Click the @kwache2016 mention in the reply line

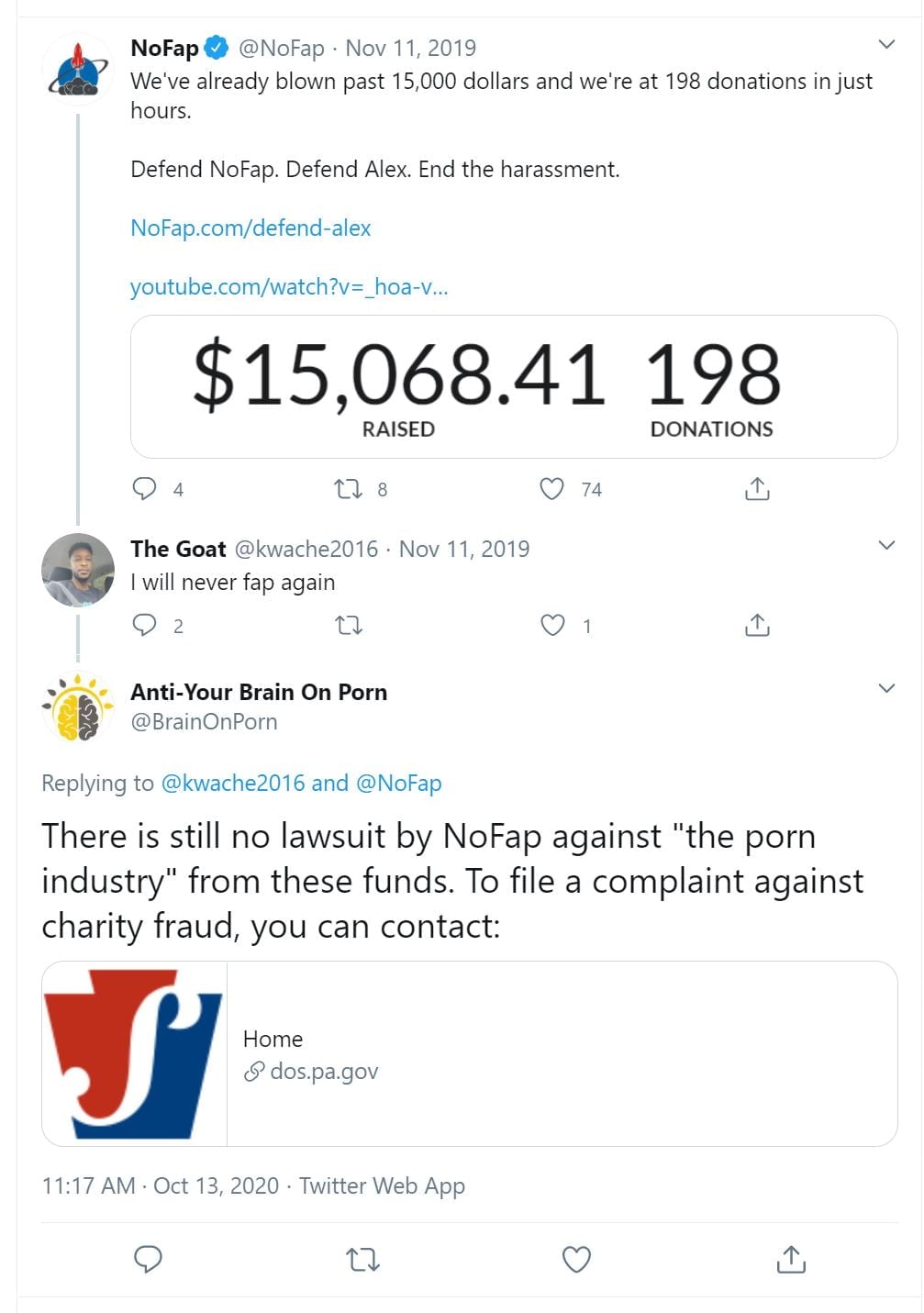tap(232, 783)
